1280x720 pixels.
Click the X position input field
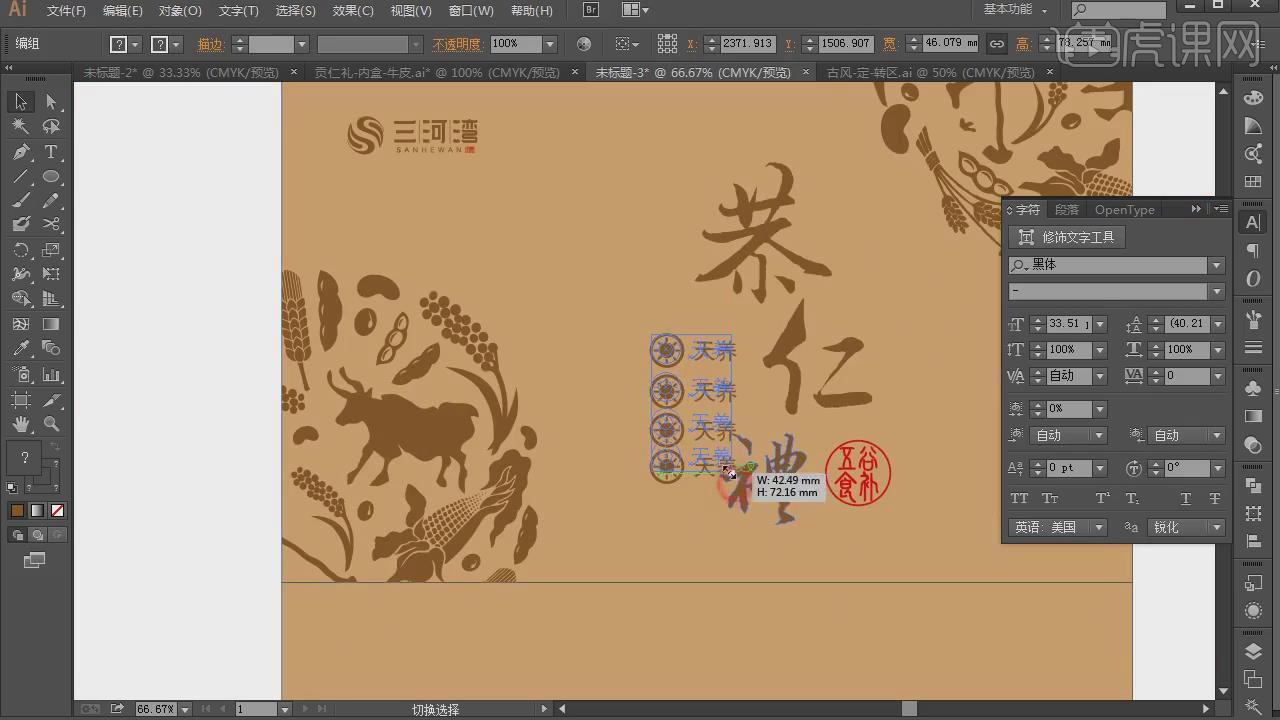(746, 44)
